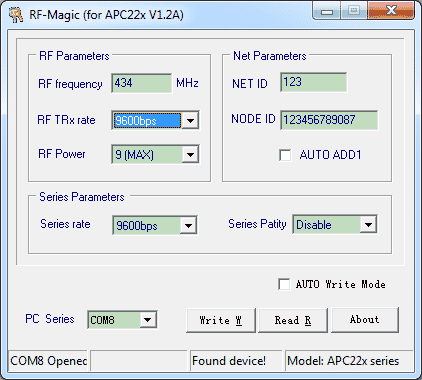Click the NODE ID input field
Image resolution: width=422 pixels, height=380 pixels.
tap(329, 120)
